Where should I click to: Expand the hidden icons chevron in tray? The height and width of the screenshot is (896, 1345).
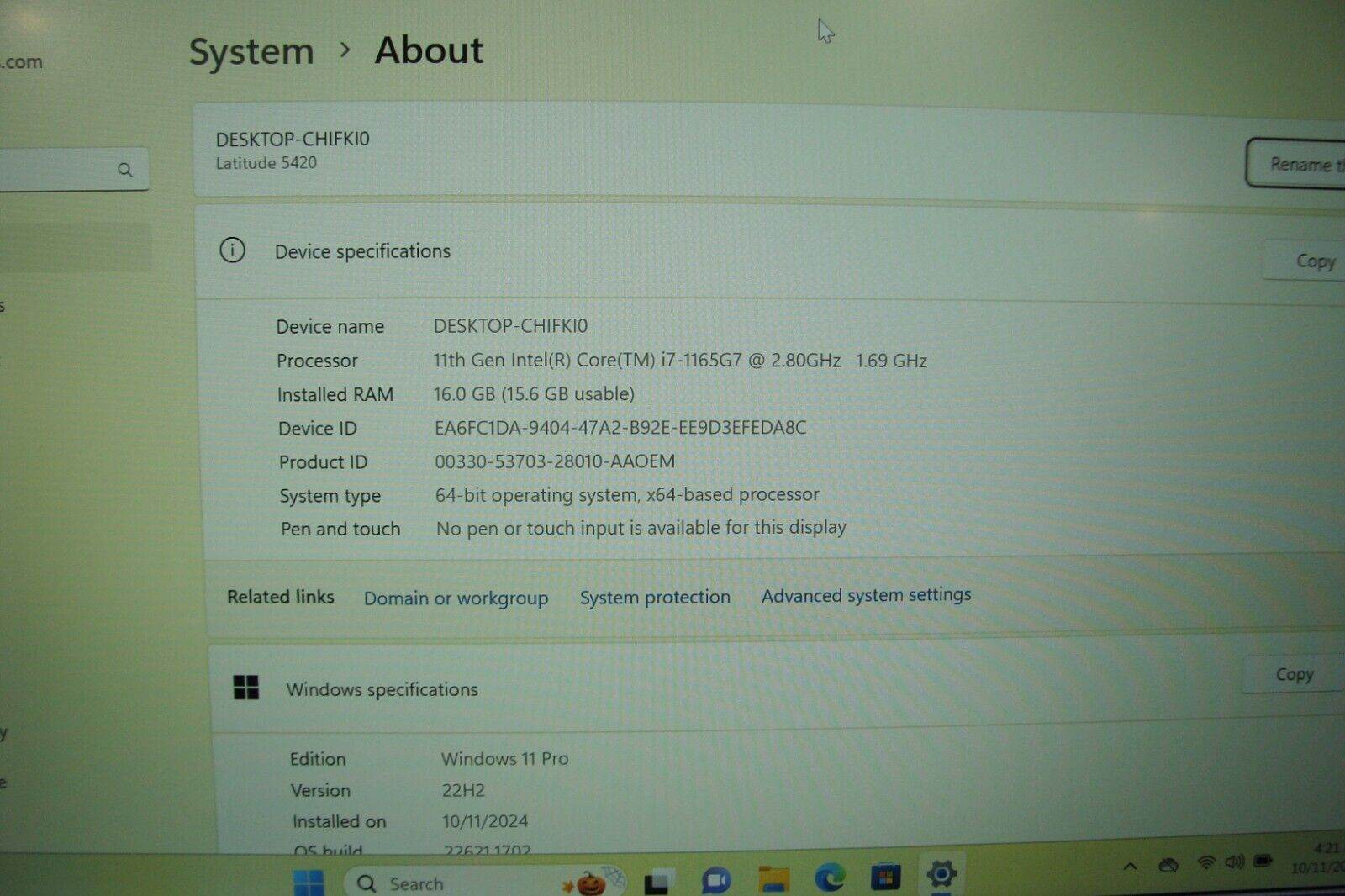[x=1130, y=866]
